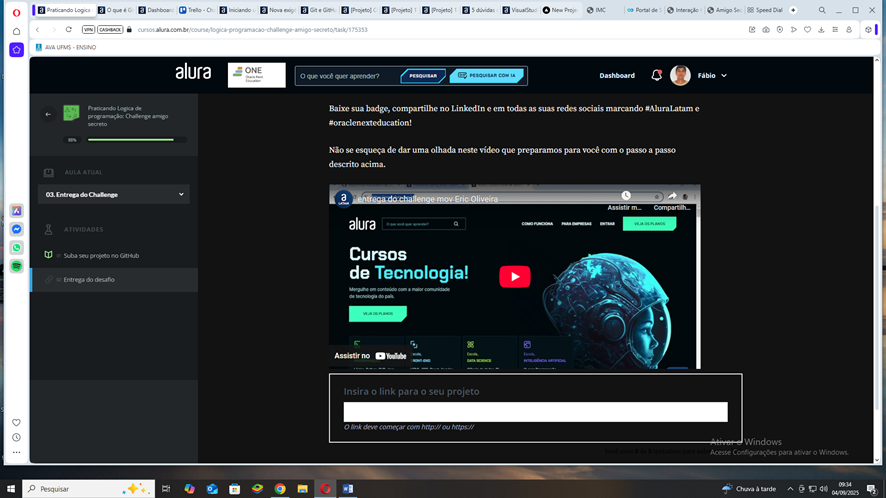Click the Alura logo
886x498 pixels.
tap(193, 72)
